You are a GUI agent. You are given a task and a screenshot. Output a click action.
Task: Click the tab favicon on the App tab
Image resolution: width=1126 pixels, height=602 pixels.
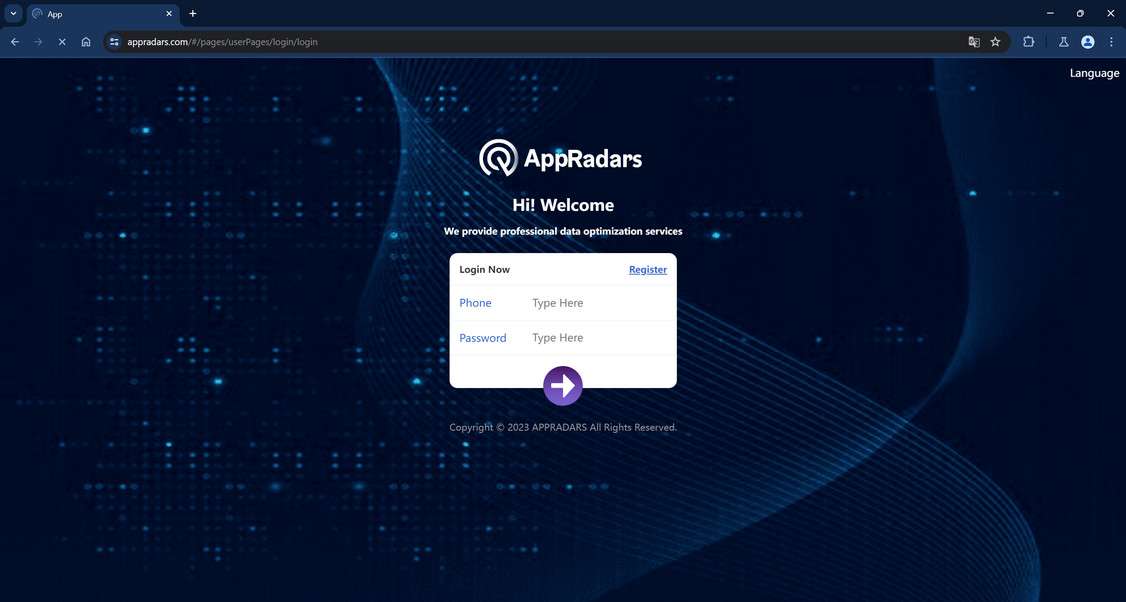point(36,13)
